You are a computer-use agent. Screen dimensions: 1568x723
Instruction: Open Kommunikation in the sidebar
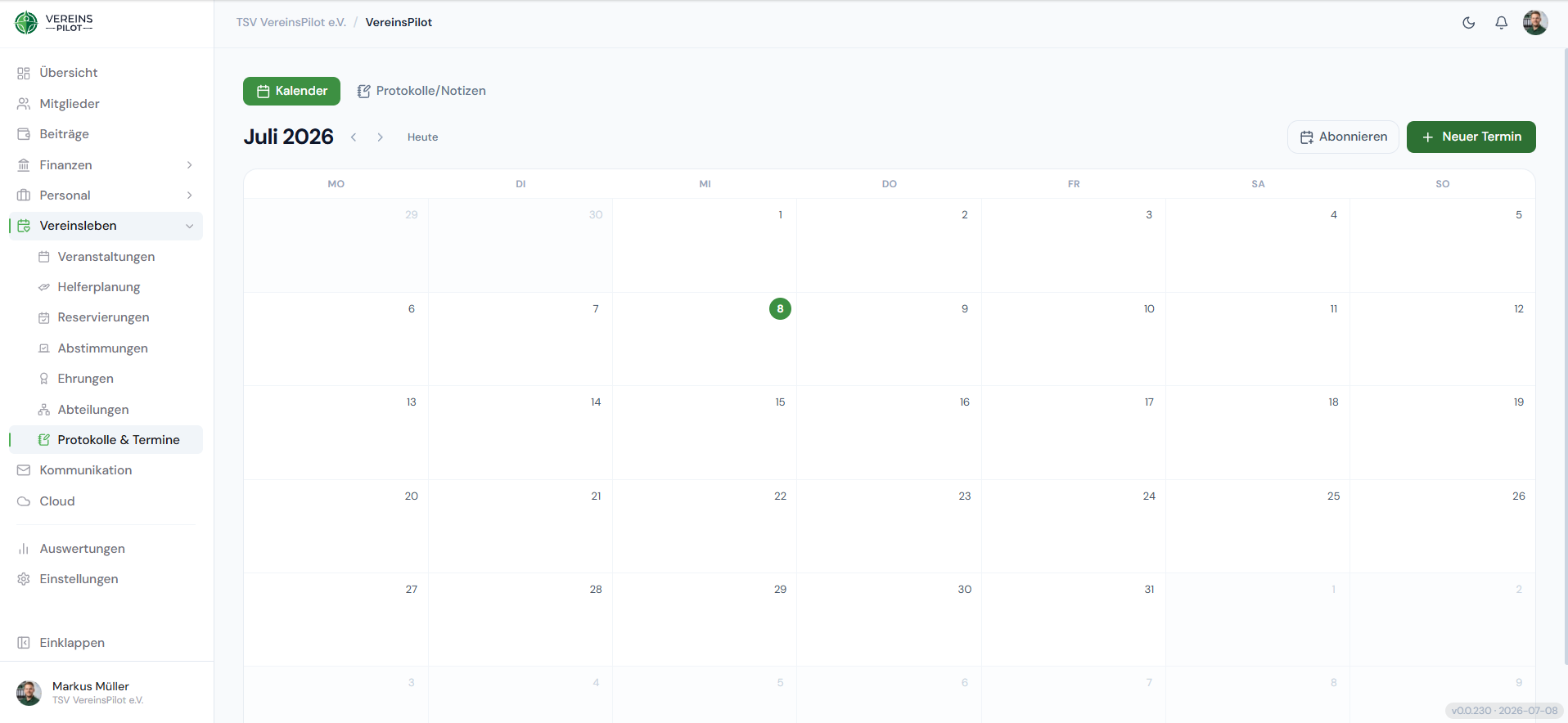[106, 470]
